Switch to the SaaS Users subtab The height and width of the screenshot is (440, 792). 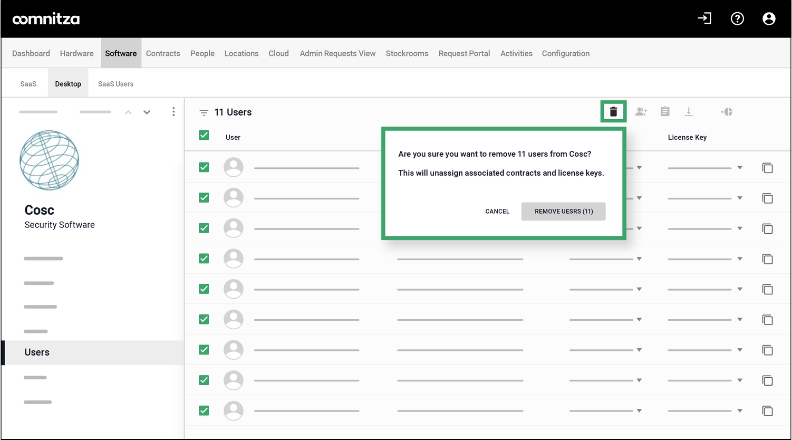tap(116, 84)
